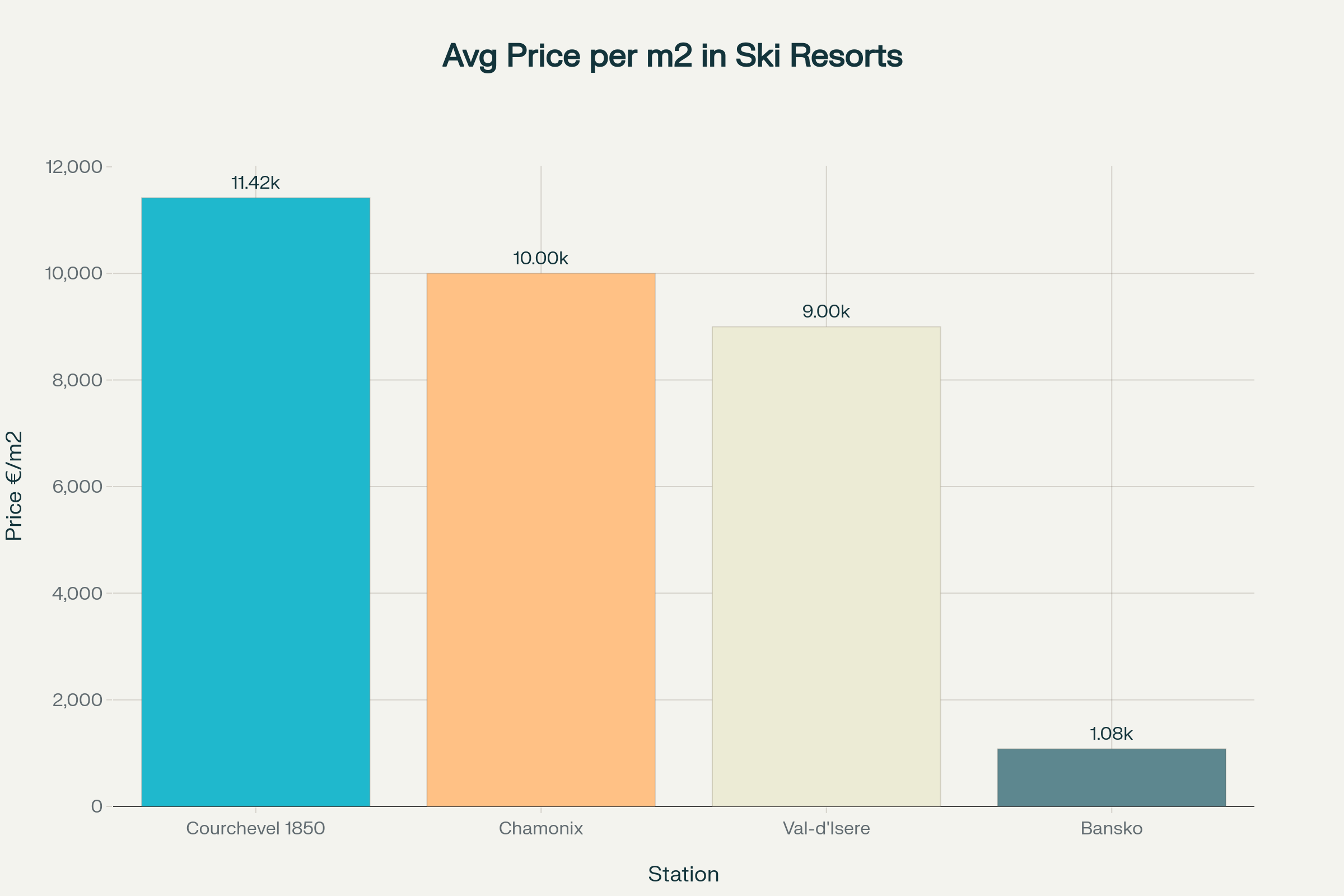Image resolution: width=1344 pixels, height=896 pixels.
Task: Click the 10.00k value label
Action: point(540,258)
